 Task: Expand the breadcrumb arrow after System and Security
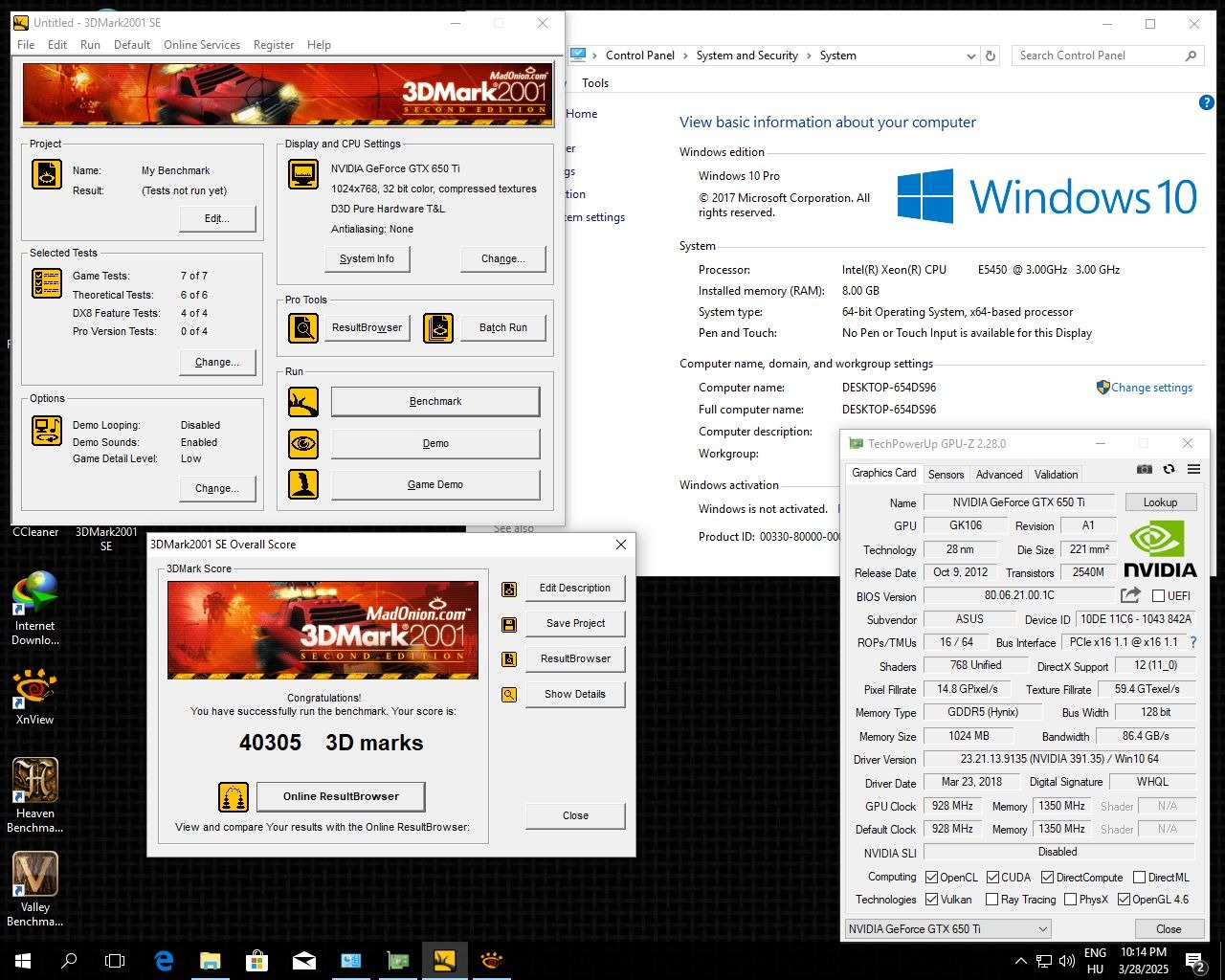click(809, 56)
